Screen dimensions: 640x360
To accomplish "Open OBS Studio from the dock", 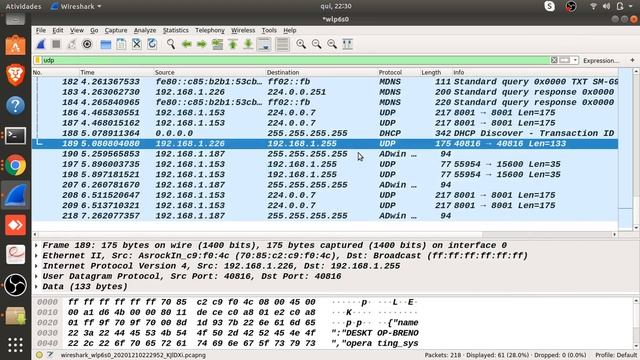I will (x=16, y=284).
